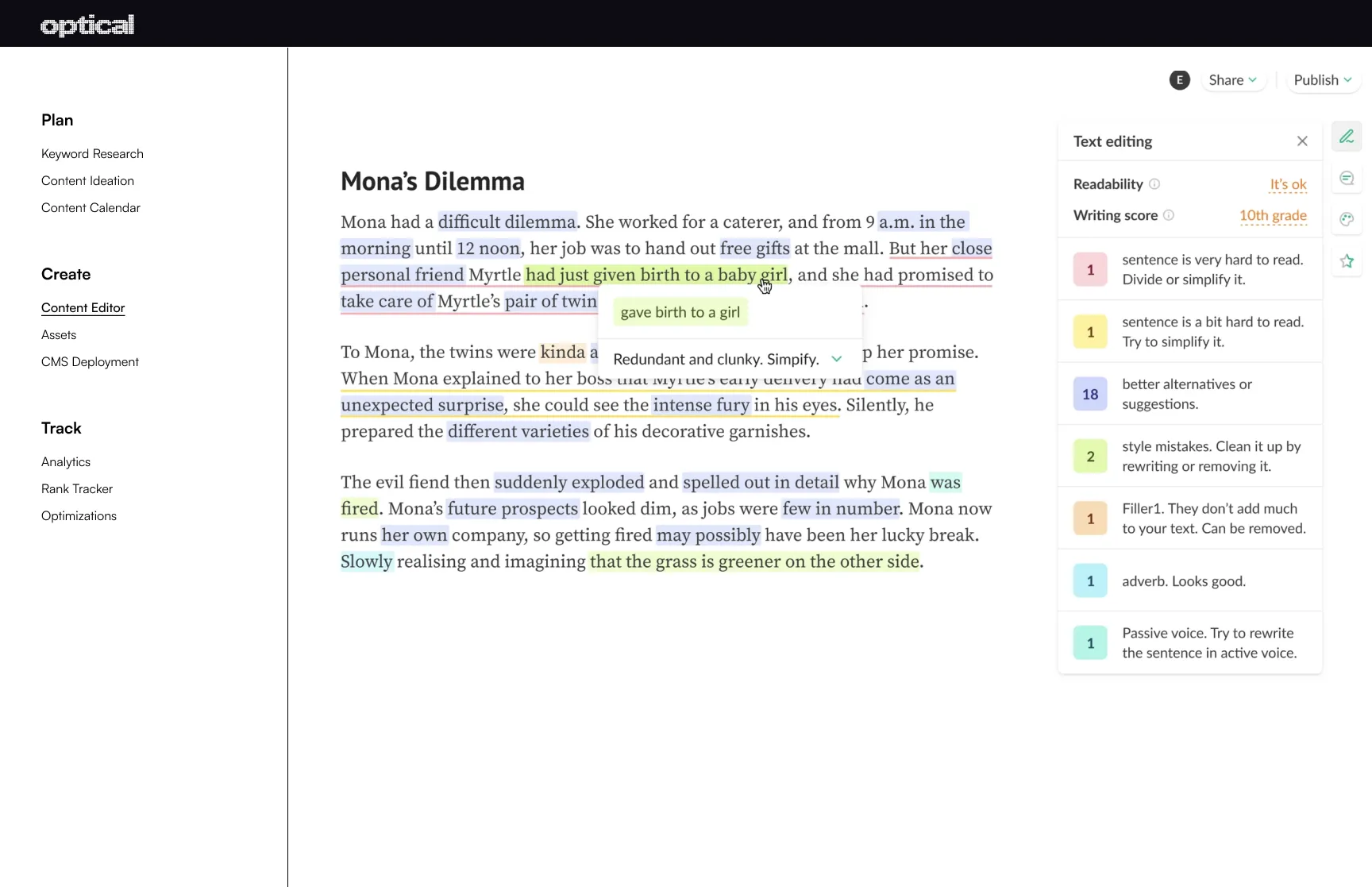Select the orange Filler1 badge
Screen dimensions: 1372x887
(x=1090, y=519)
